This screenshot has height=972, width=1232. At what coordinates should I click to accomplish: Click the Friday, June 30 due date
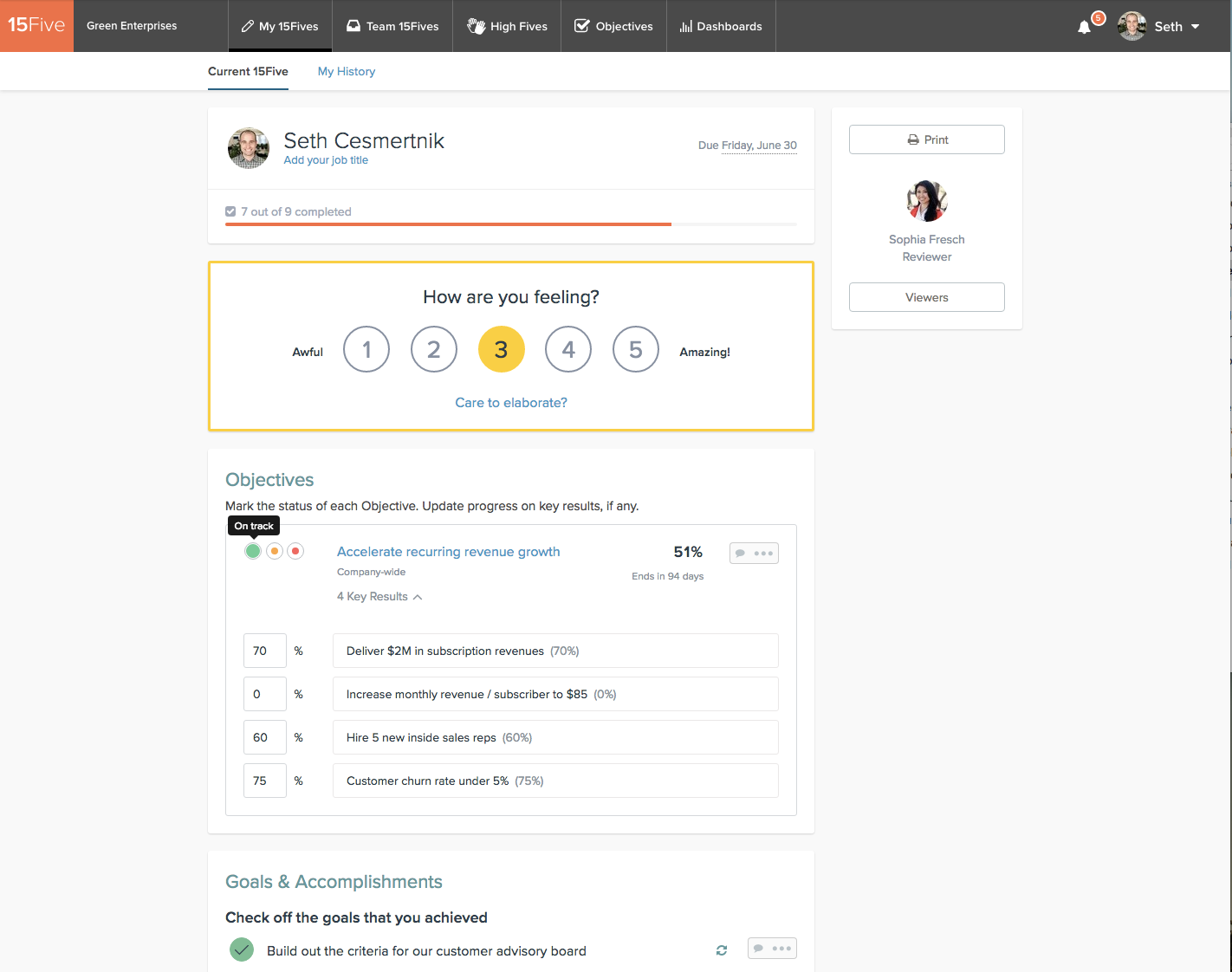[759, 146]
